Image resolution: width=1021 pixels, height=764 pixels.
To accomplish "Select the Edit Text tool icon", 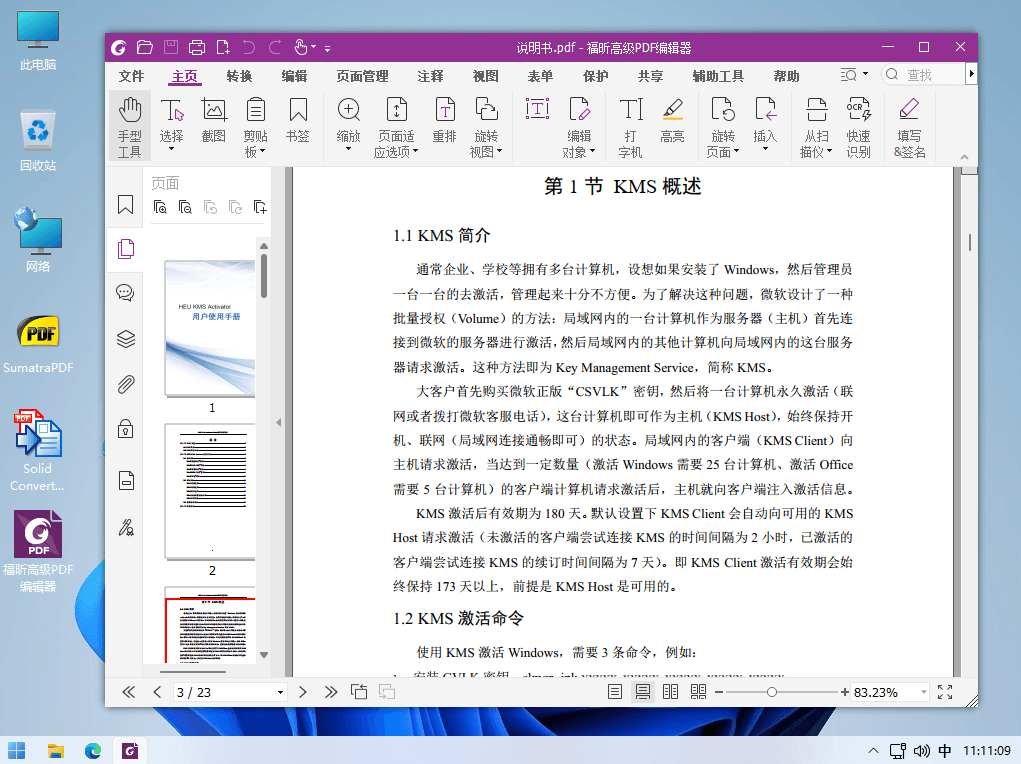I will pyautogui.click(x=537, y=109).
